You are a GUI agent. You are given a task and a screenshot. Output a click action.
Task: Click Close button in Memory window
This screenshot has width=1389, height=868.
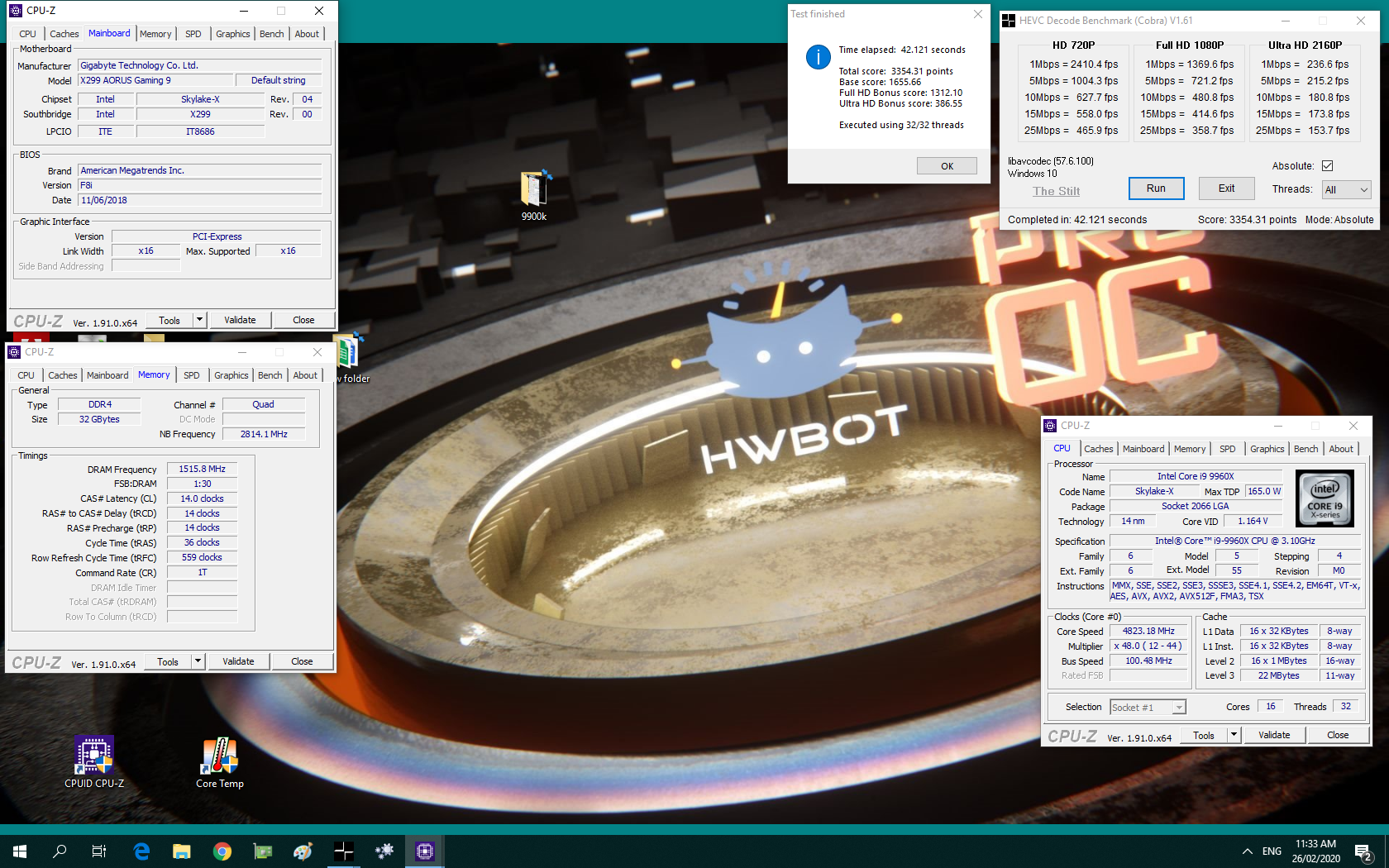(302, 661)
